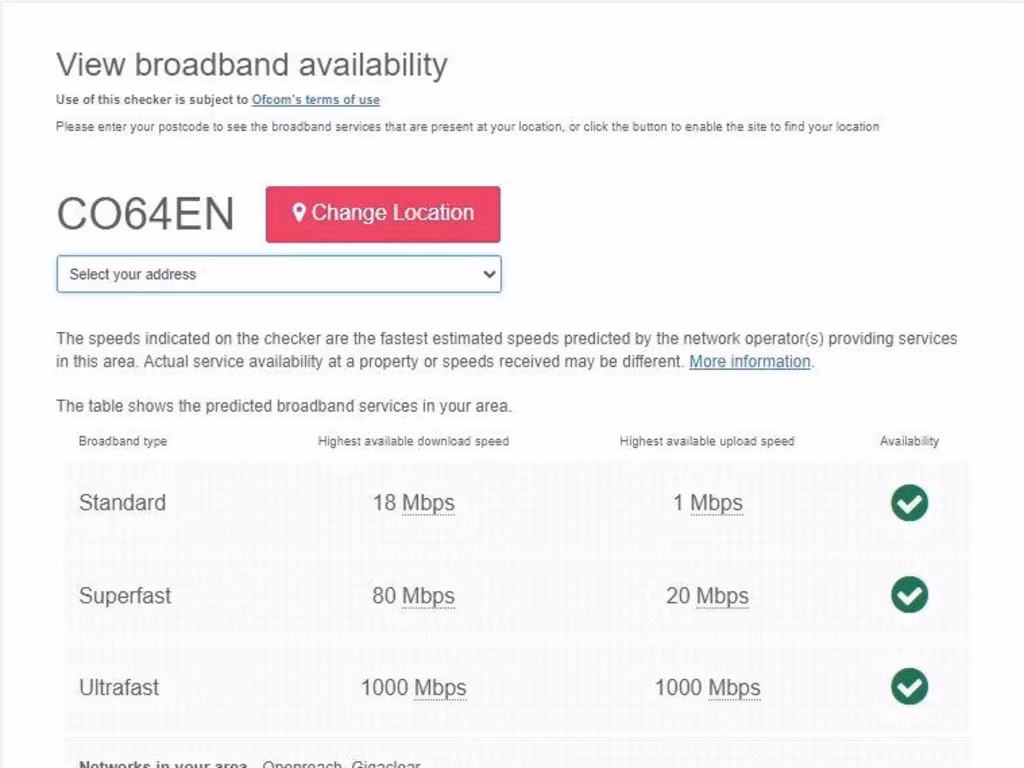The width and height of the screenshot is (1024, 768).
Task: Click the CO64EN postcode heading
Action: pyautogui.click(x=145, y=214)
